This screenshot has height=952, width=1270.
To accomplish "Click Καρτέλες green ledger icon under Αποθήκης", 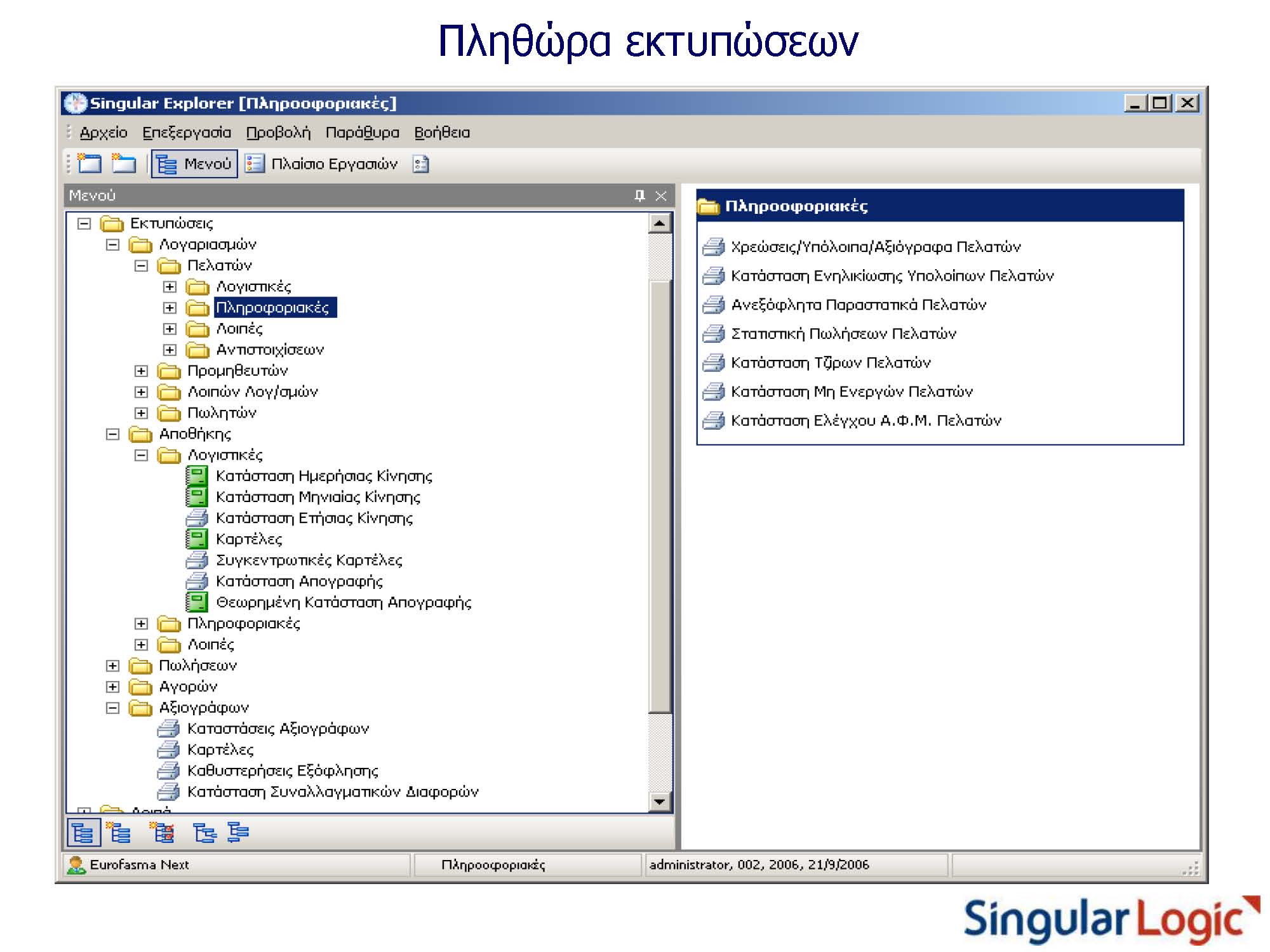I will click(x=197, y=539).
